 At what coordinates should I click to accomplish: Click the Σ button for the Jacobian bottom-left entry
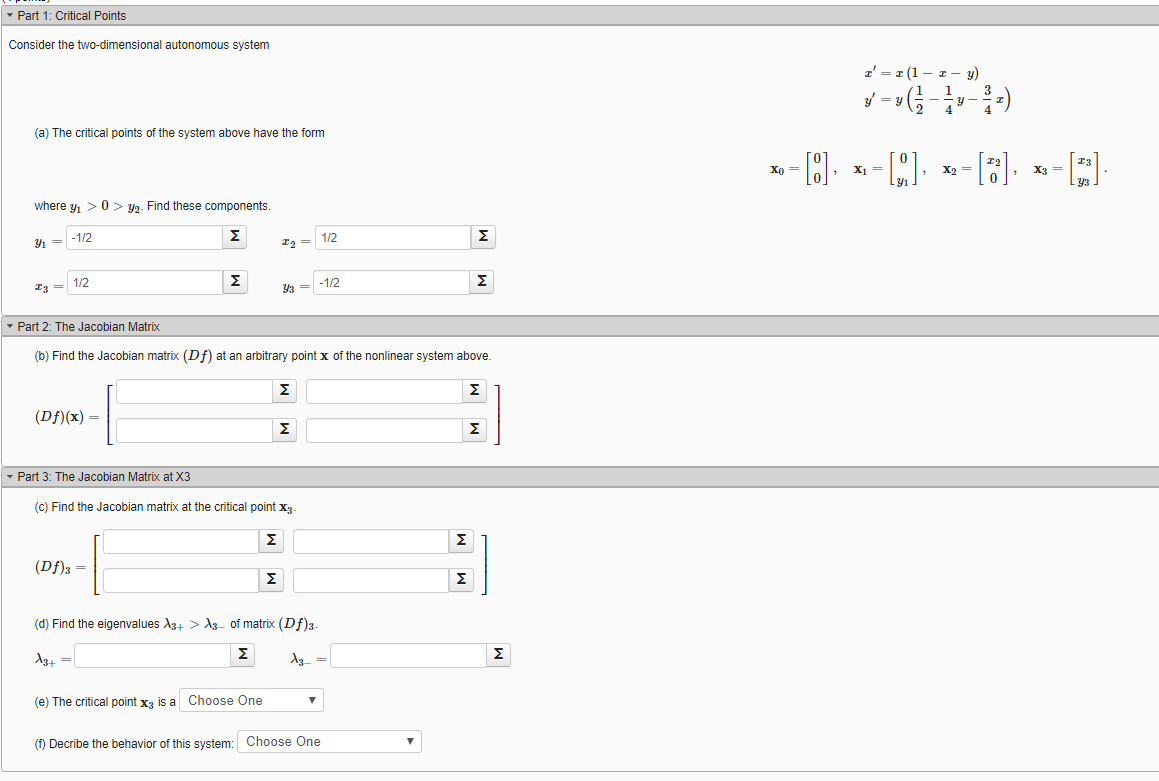point(284,429)
